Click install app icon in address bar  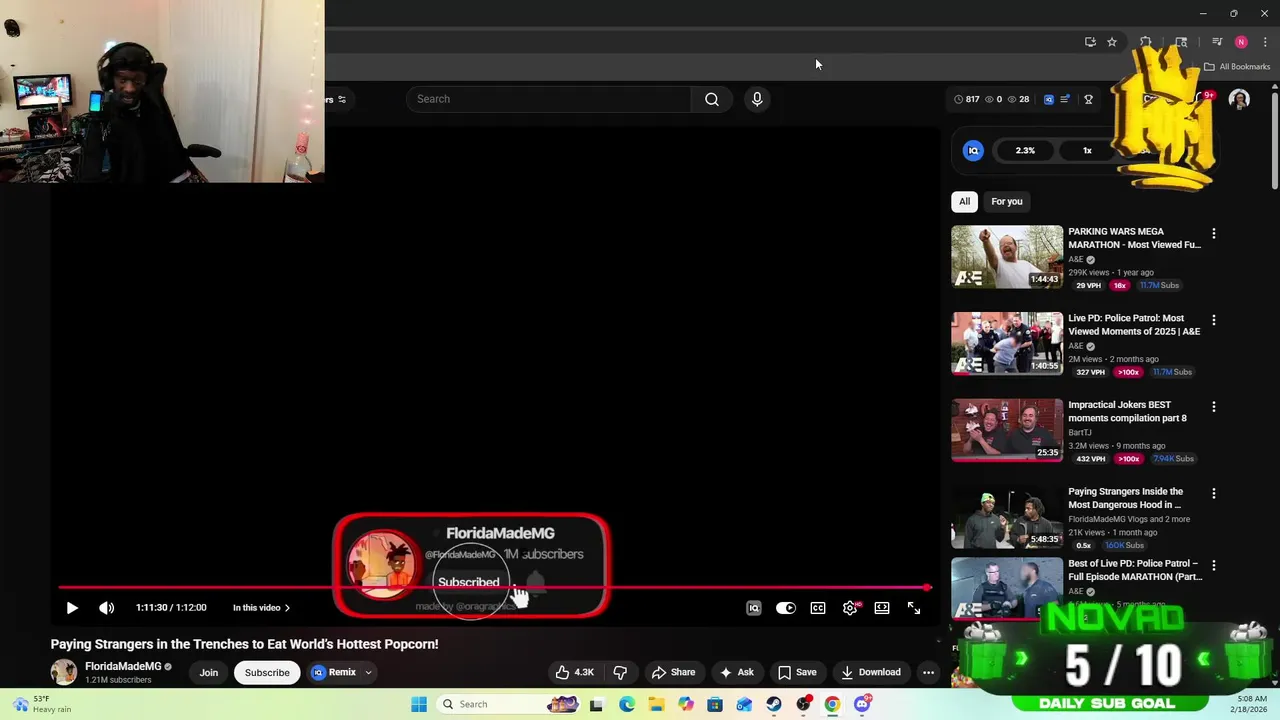1090,42
